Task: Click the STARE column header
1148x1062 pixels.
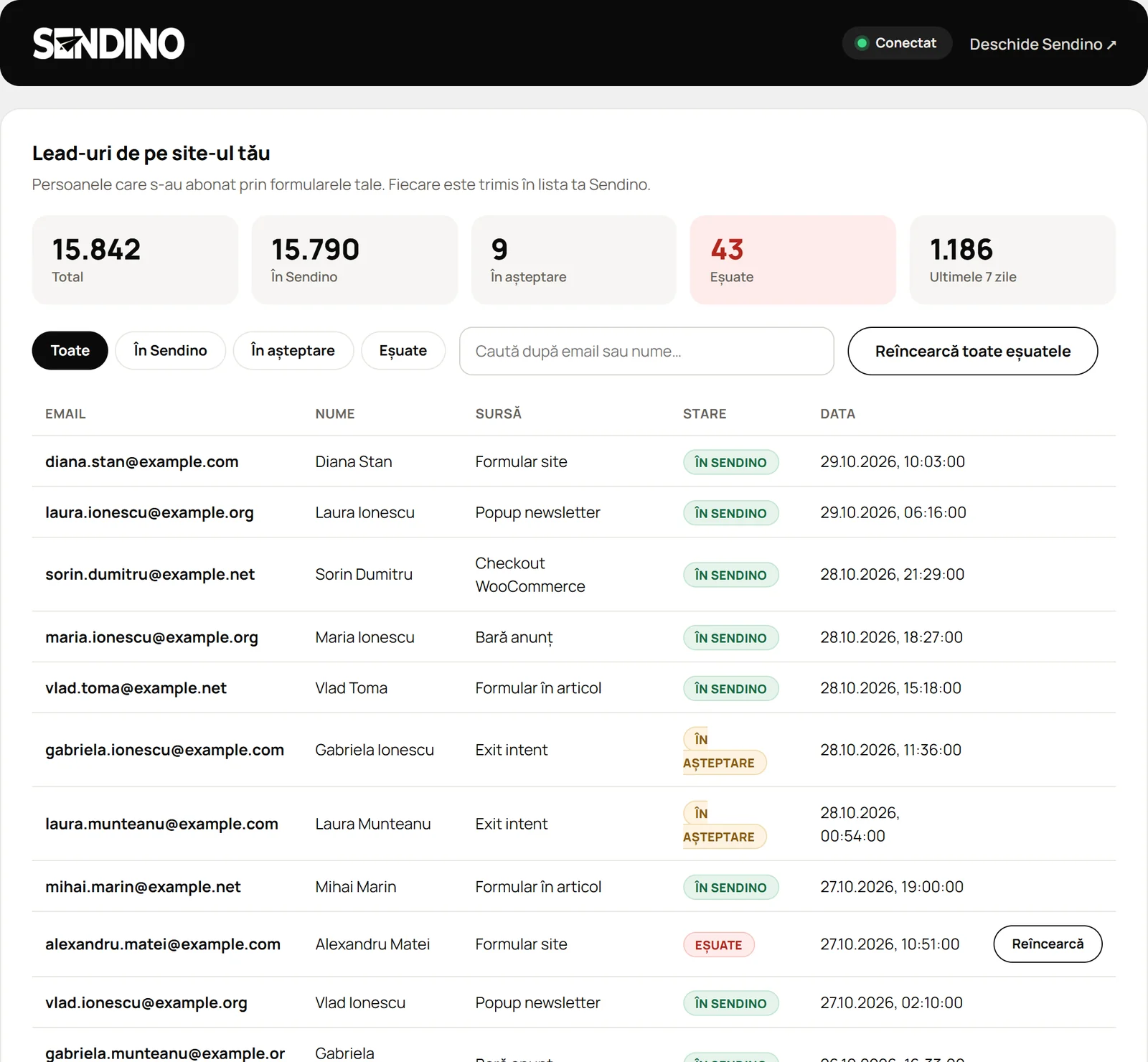Action: (x=705, y=414)
